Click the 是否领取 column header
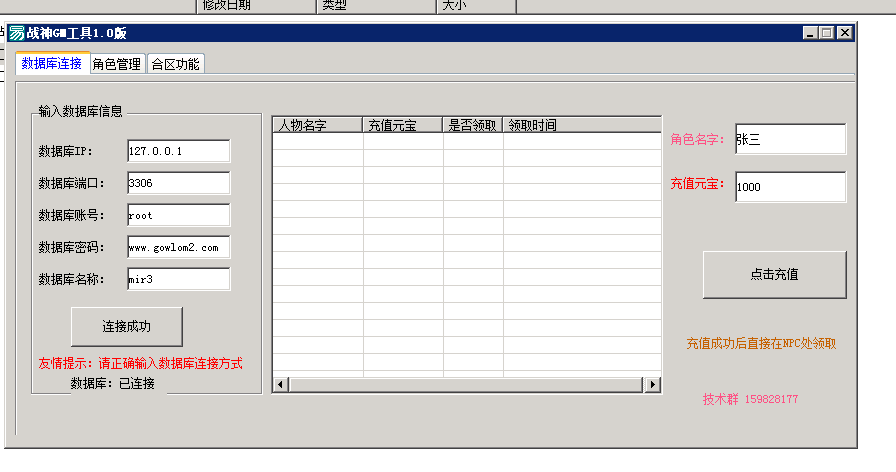Viewport: 896px width, 472px height. click(x=473, y=125)
